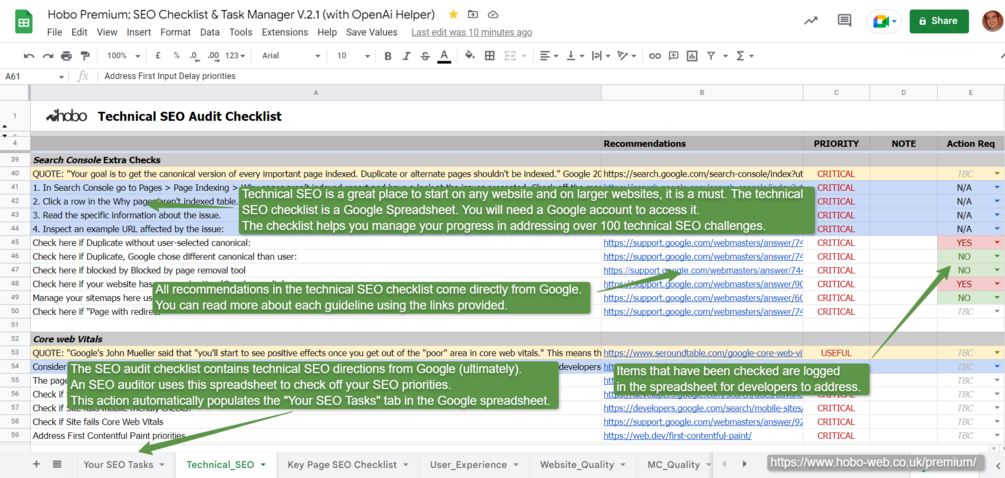This screenshot has width=1005, height=478.
Task: Start a Google Meet call
Action: point(883,21)
